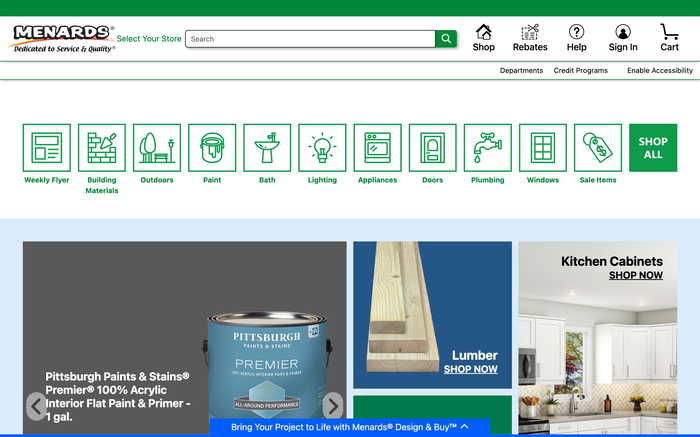The height and width of the screenshot is (437, 700).
Task: Click the SHOP ALL button
Action: (x=653, y=148)
